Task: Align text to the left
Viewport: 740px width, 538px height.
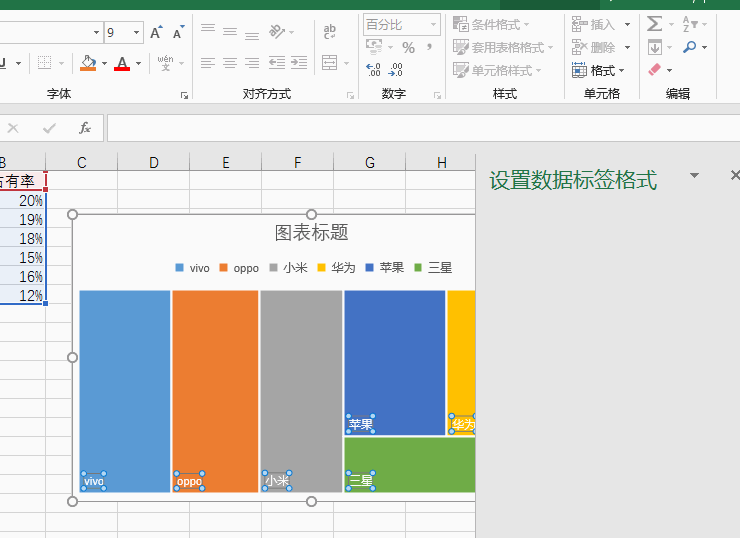Action: pos(208,63)
